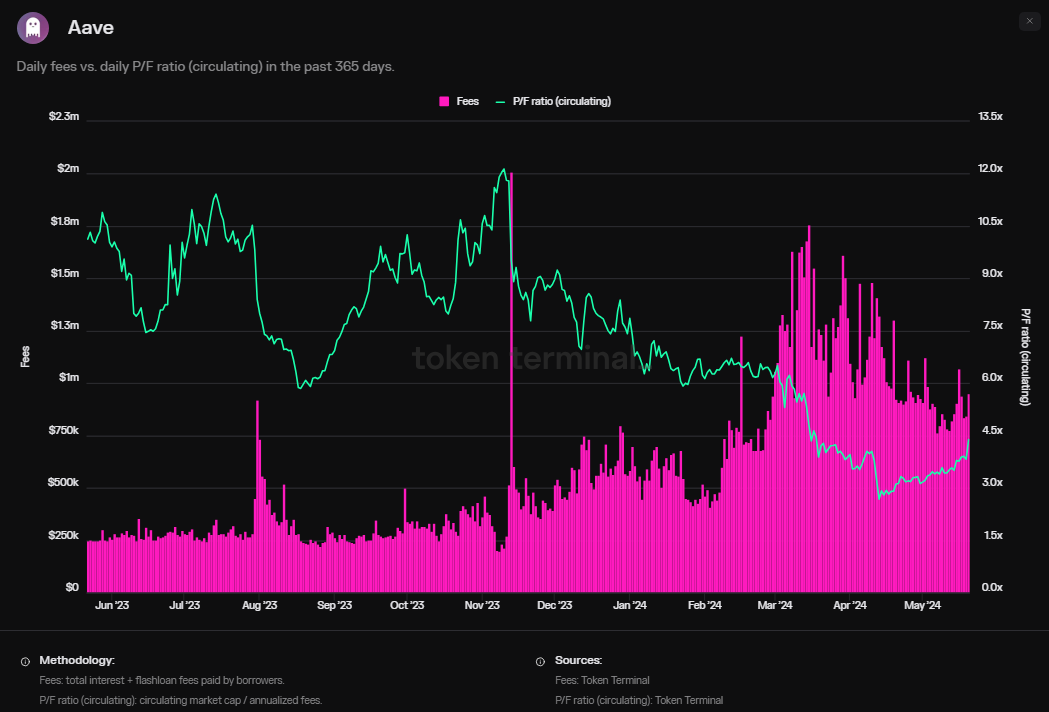
Task: Select the $250k fees axis label
Action: point(64,535)
